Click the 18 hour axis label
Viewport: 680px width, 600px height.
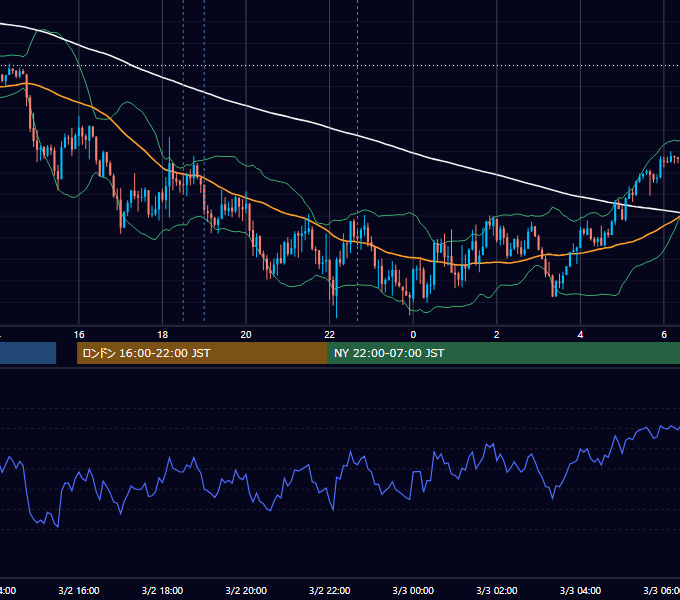pyautogui.click(x=163, y=335)
